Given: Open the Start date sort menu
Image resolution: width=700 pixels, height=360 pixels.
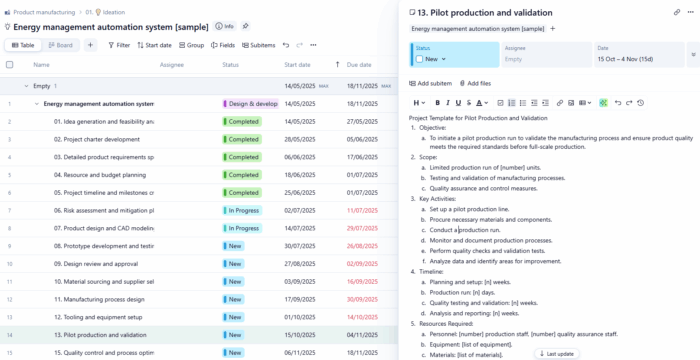Looking at the screenshot, I should tap(154, 45).
